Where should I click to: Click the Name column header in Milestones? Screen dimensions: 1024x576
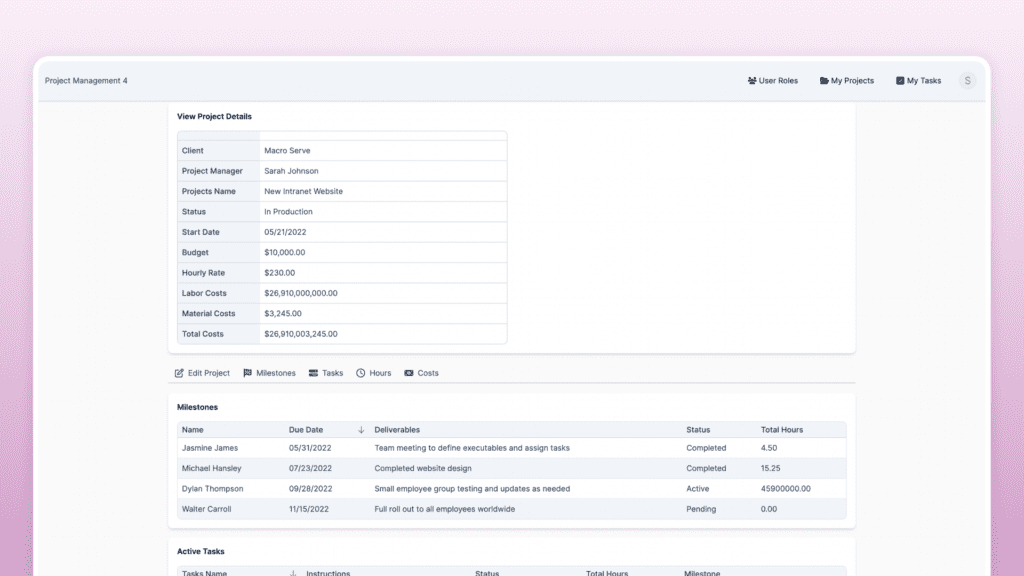[192, 430]
